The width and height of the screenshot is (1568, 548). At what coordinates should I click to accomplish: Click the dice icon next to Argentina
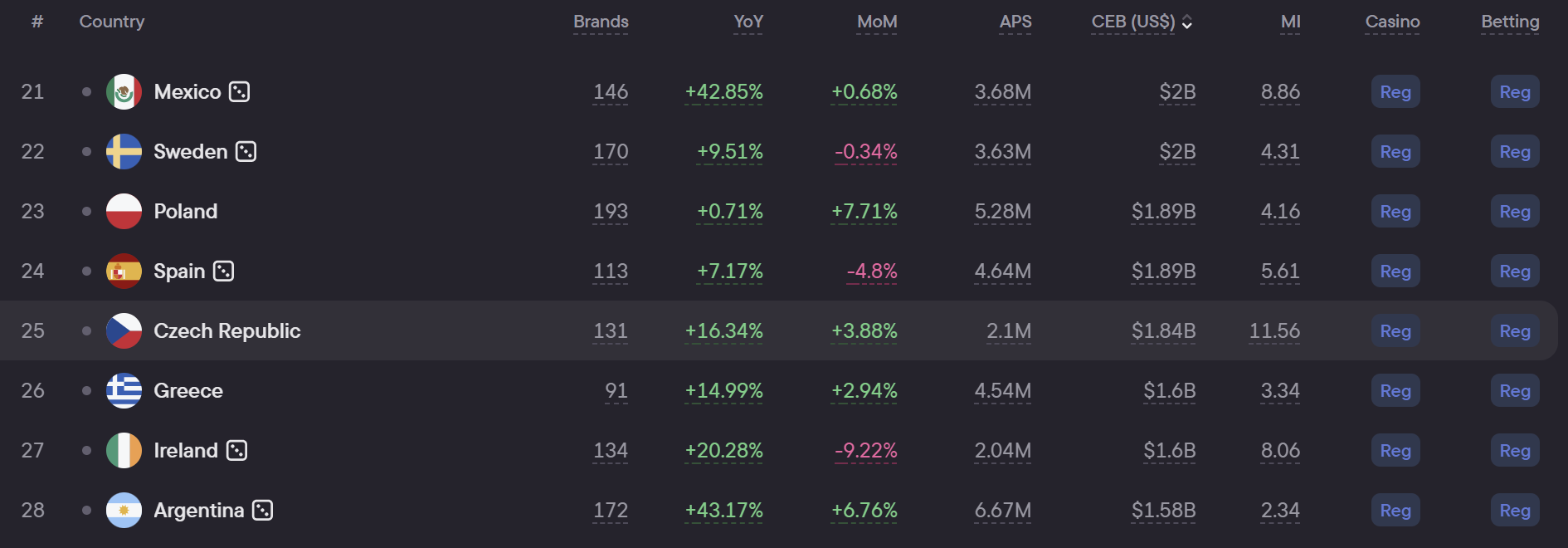pos(262,510)
